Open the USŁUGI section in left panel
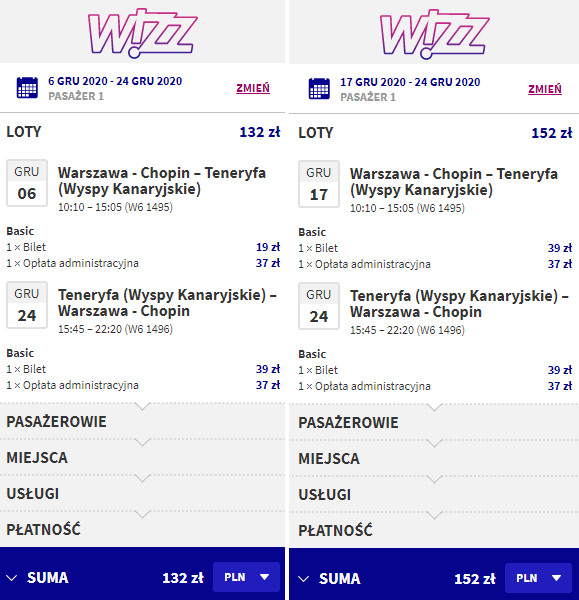The image size is (579, 600). point(142,494)
